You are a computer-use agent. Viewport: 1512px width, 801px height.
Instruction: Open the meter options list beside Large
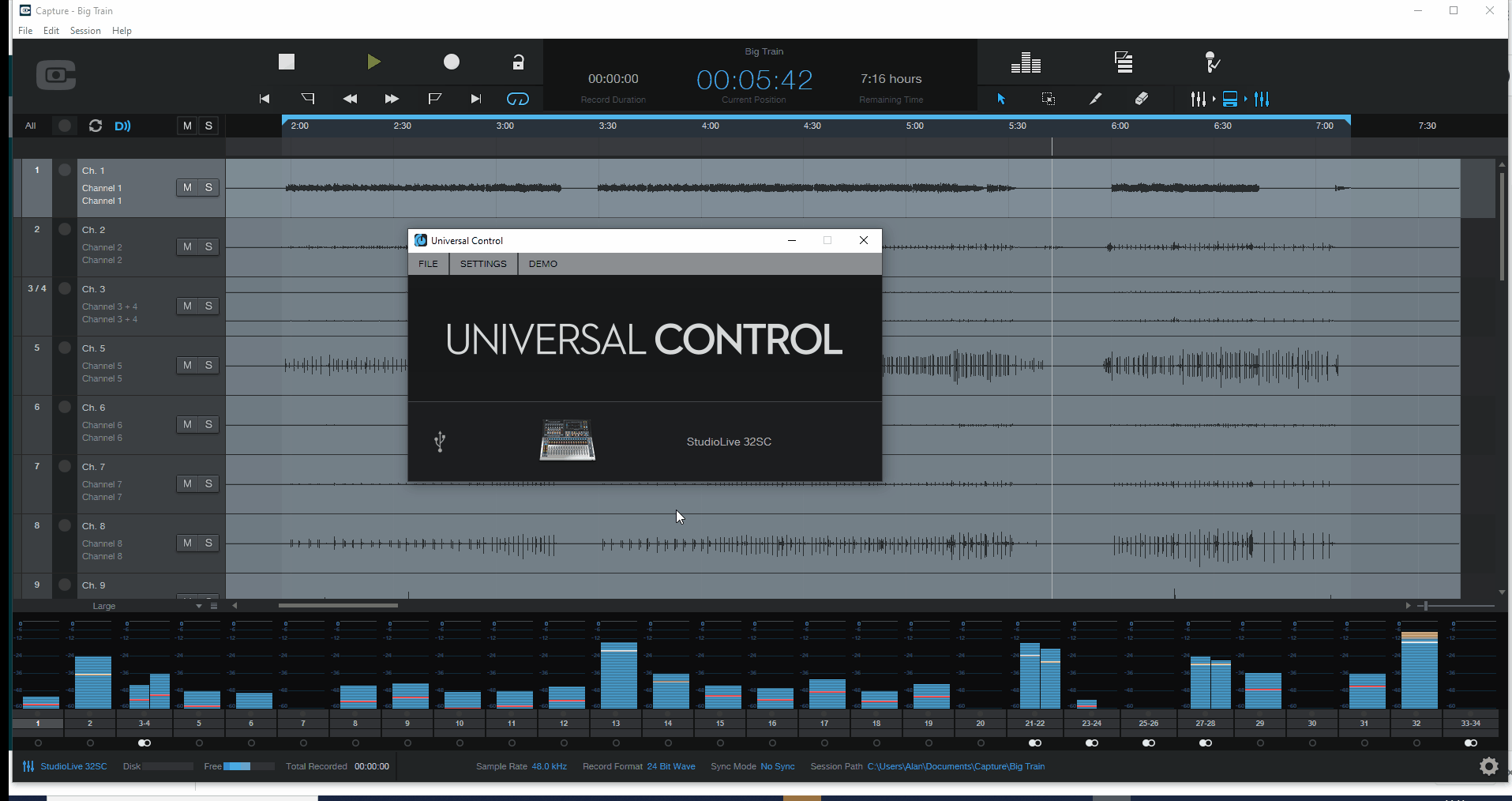point(212,605)
